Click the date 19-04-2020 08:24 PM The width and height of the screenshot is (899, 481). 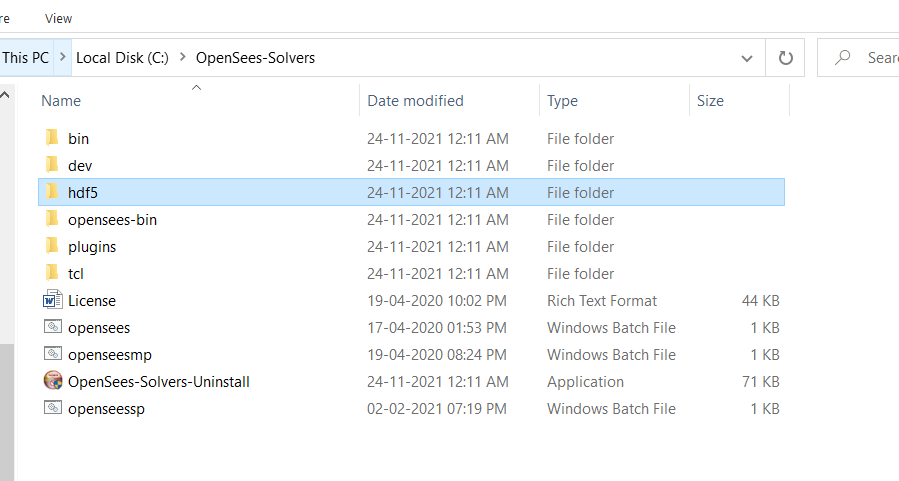[437, 354]
